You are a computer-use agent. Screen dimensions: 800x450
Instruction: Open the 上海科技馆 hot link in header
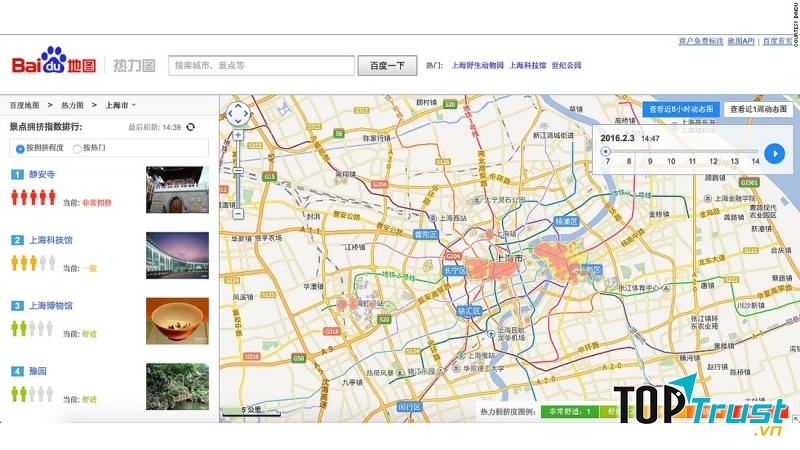[528, 65]
